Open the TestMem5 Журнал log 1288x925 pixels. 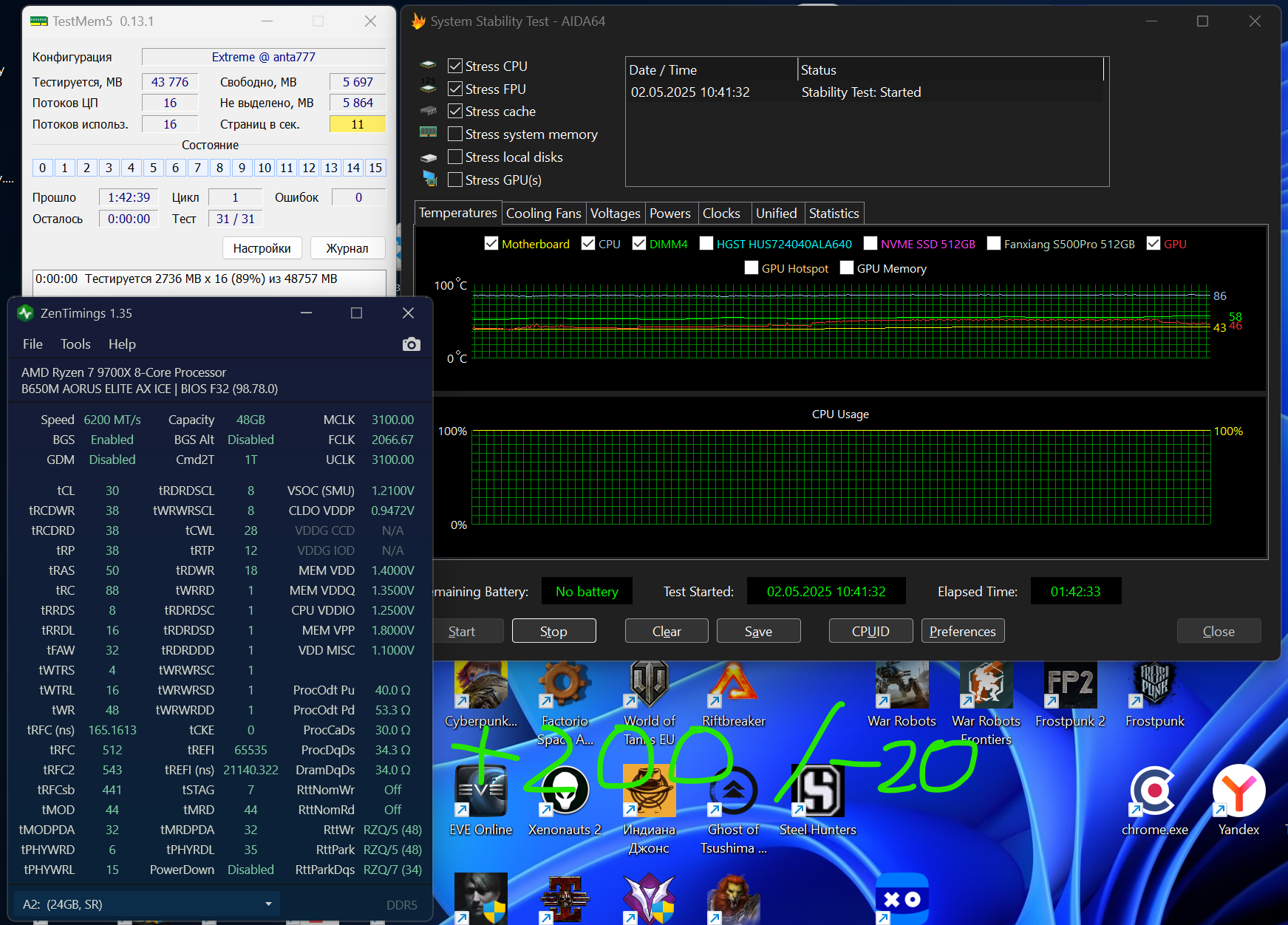pos(347,248)
